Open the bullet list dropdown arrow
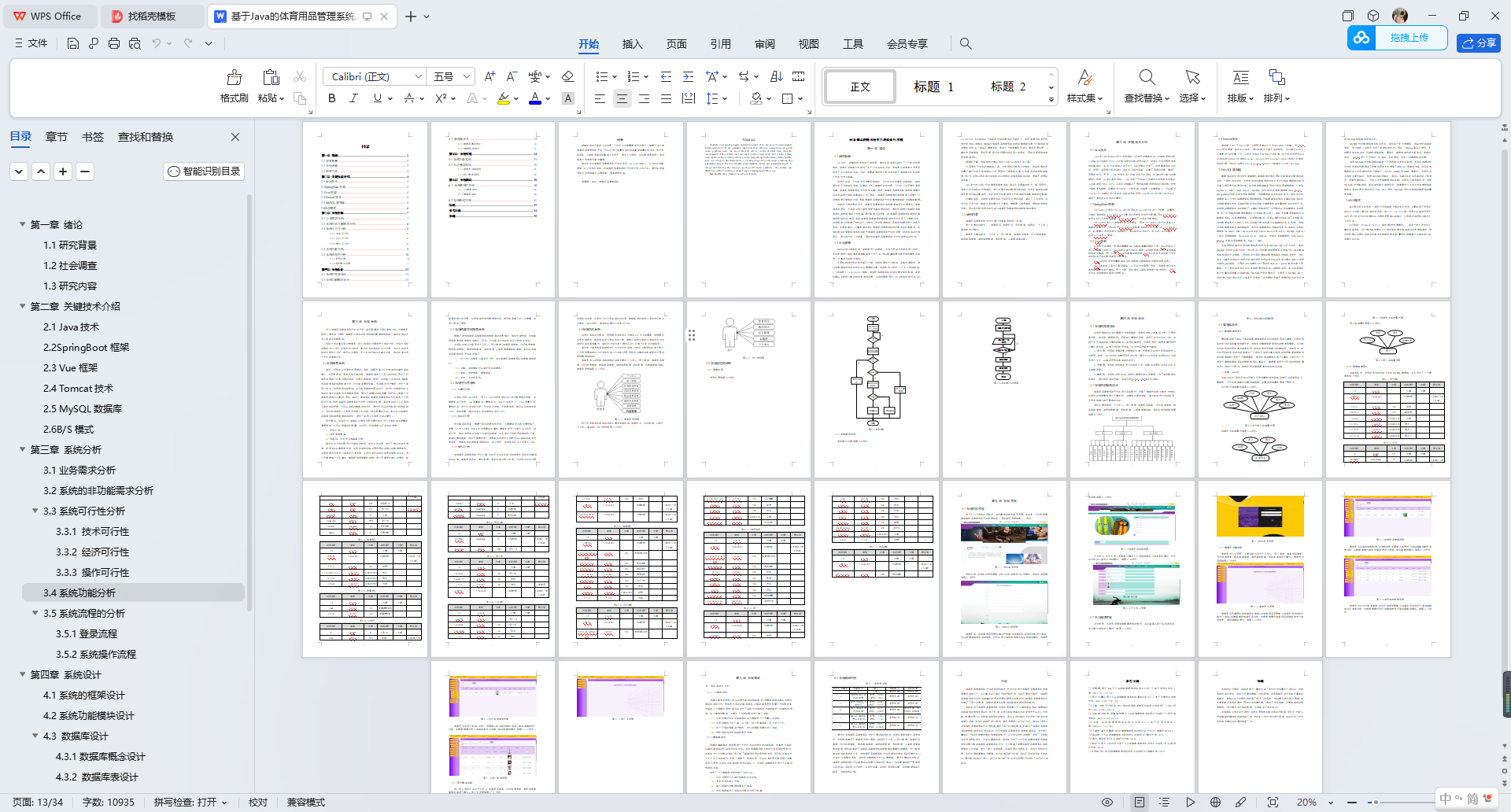The width and height of the screenshot is (1511, 812). (x=615, y=76)
